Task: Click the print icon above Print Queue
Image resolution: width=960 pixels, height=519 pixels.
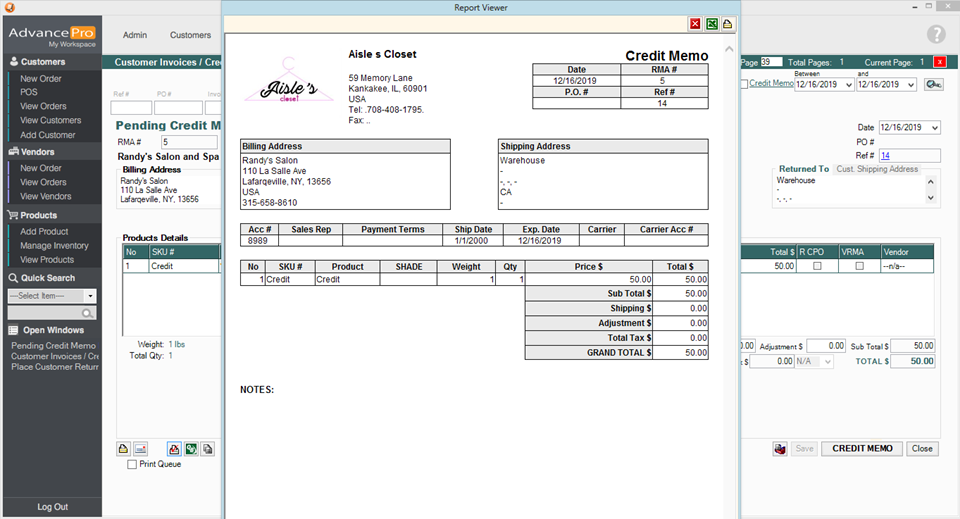Action: [x=124, y=449]
